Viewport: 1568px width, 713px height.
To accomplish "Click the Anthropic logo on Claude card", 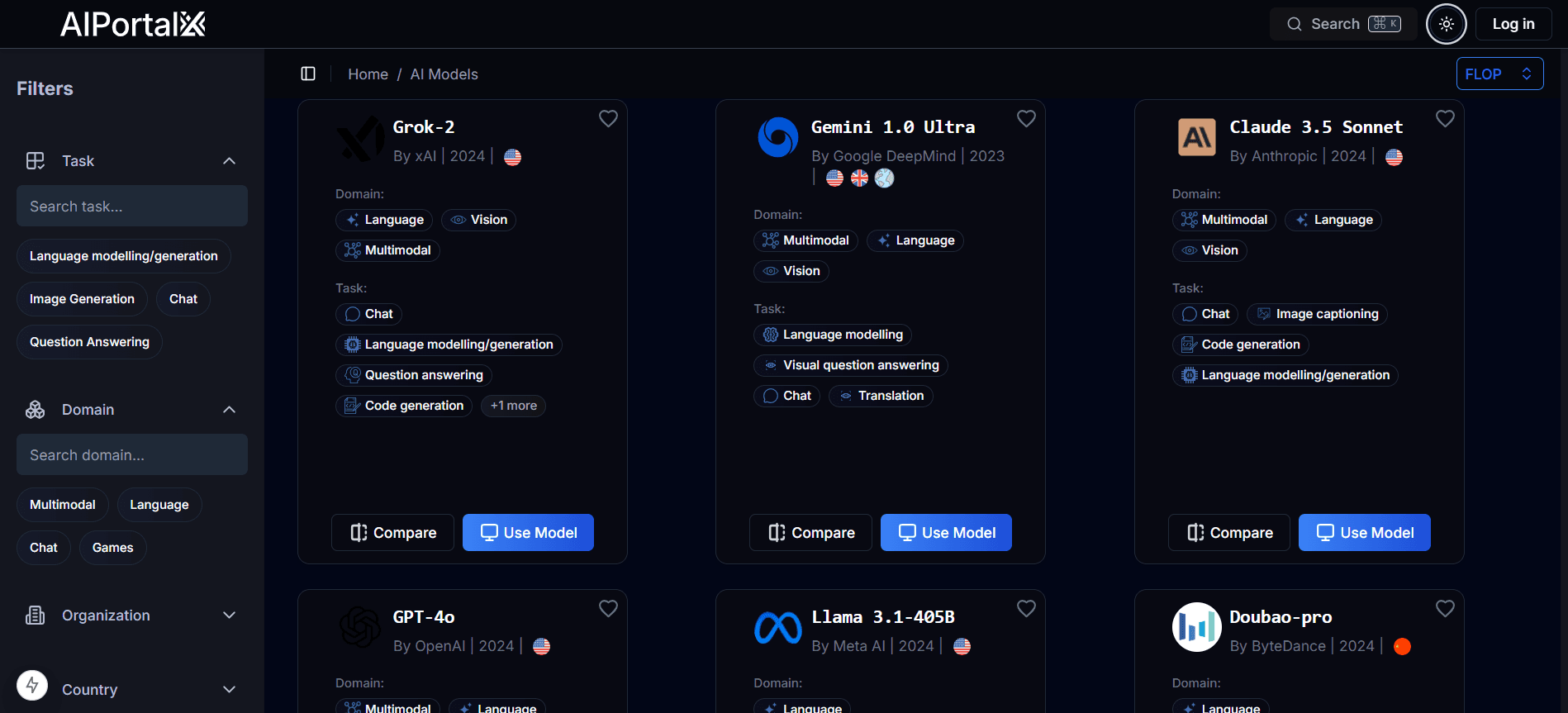I will click(1197, 137).
